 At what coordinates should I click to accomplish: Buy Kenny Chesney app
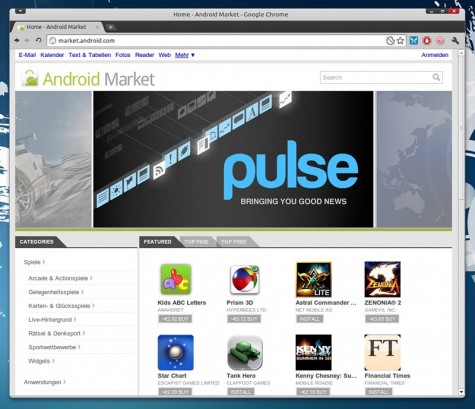pos(313,392)
